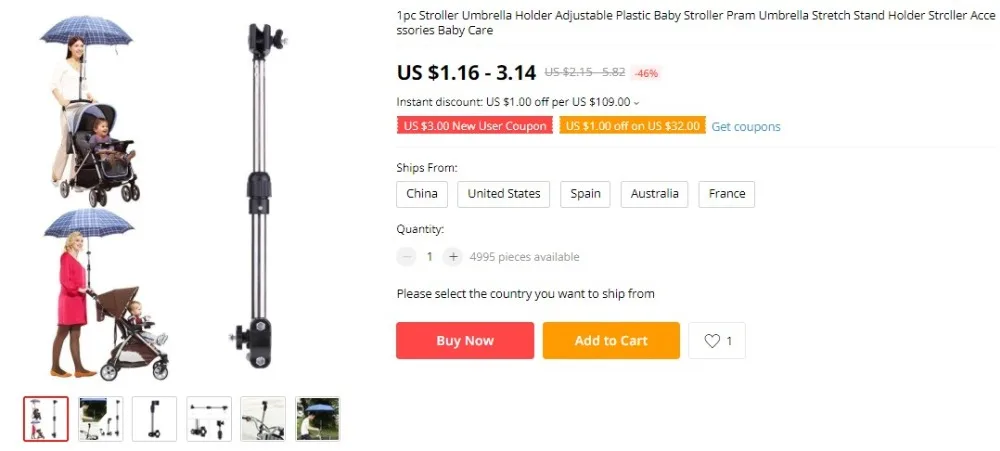Increase quantity with the plus icon
The width and height of the screenshot is (1000, 451).
point(453,256)
